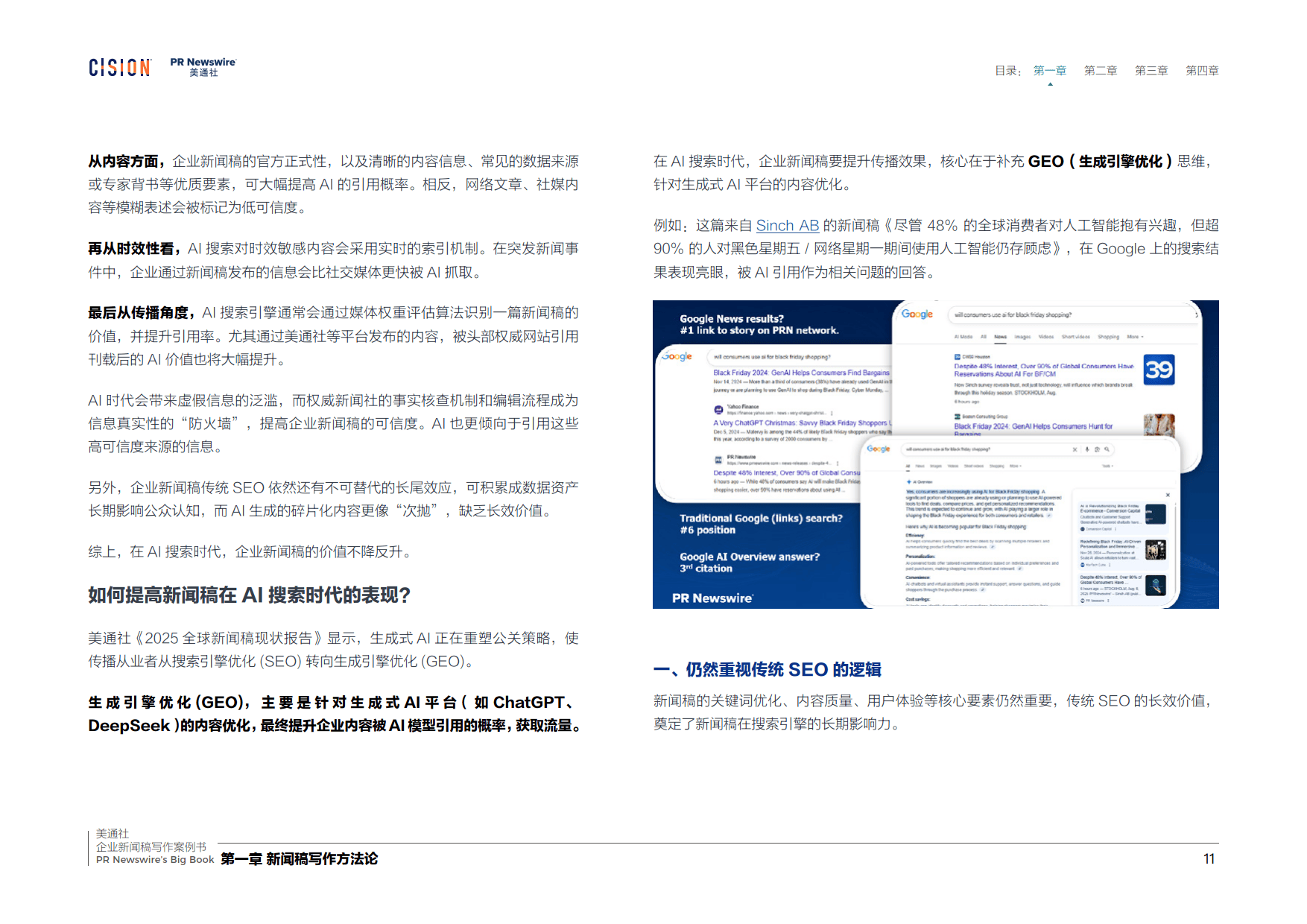Click footer text 第一章 新闻稿写作方法论
Image resolution: width=1307 pixels, height=924 pixels.
(x=300, y=859)
